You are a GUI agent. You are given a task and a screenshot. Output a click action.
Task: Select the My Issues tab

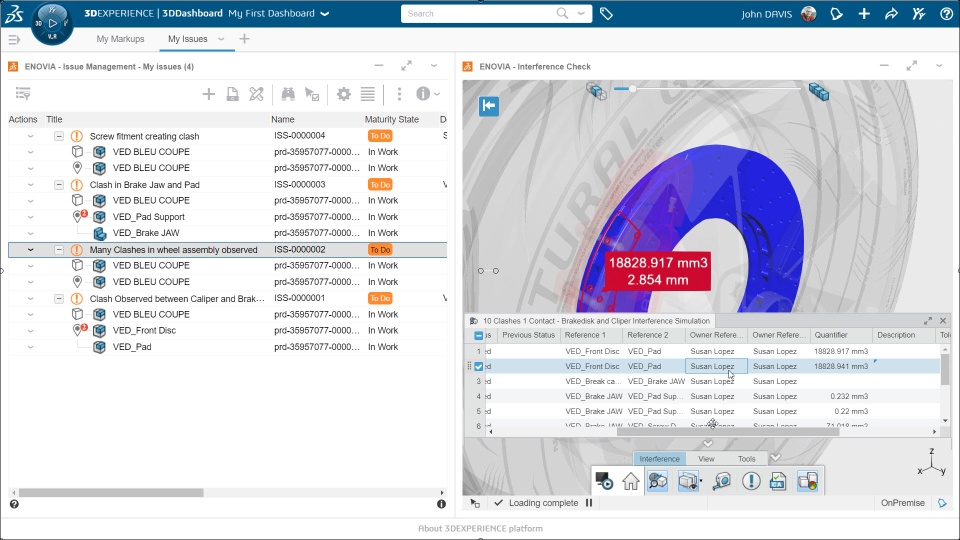187,39
